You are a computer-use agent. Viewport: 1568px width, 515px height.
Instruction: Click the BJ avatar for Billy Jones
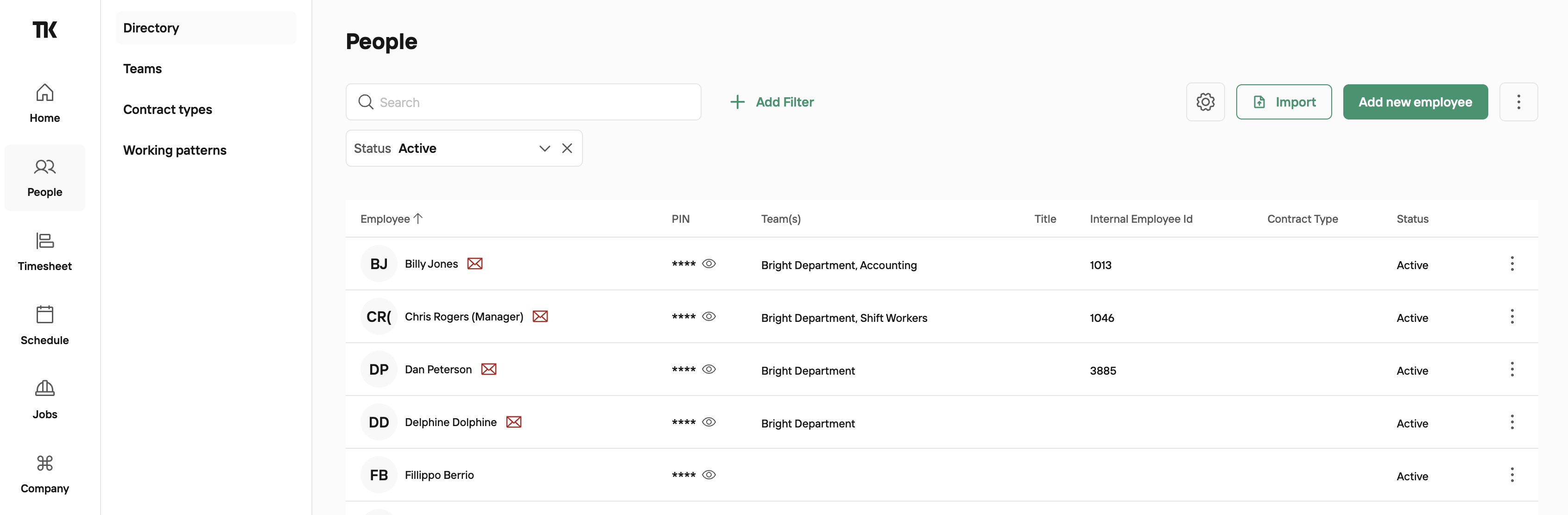point(379,264)
